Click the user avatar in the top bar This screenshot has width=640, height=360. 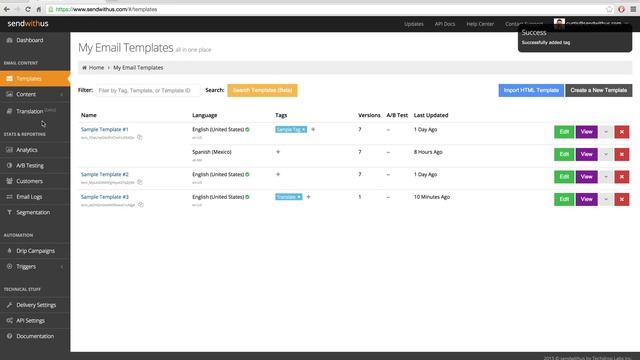[x=559, y=23]
